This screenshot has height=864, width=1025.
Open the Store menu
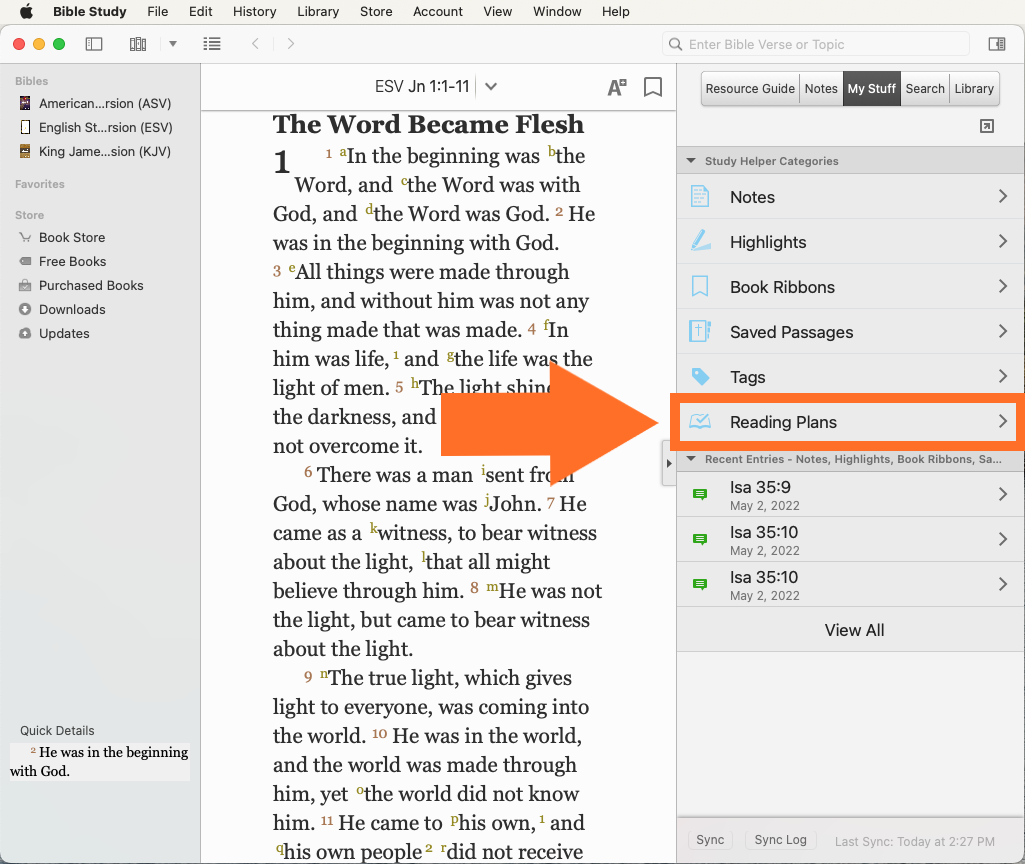coord(376,12)
